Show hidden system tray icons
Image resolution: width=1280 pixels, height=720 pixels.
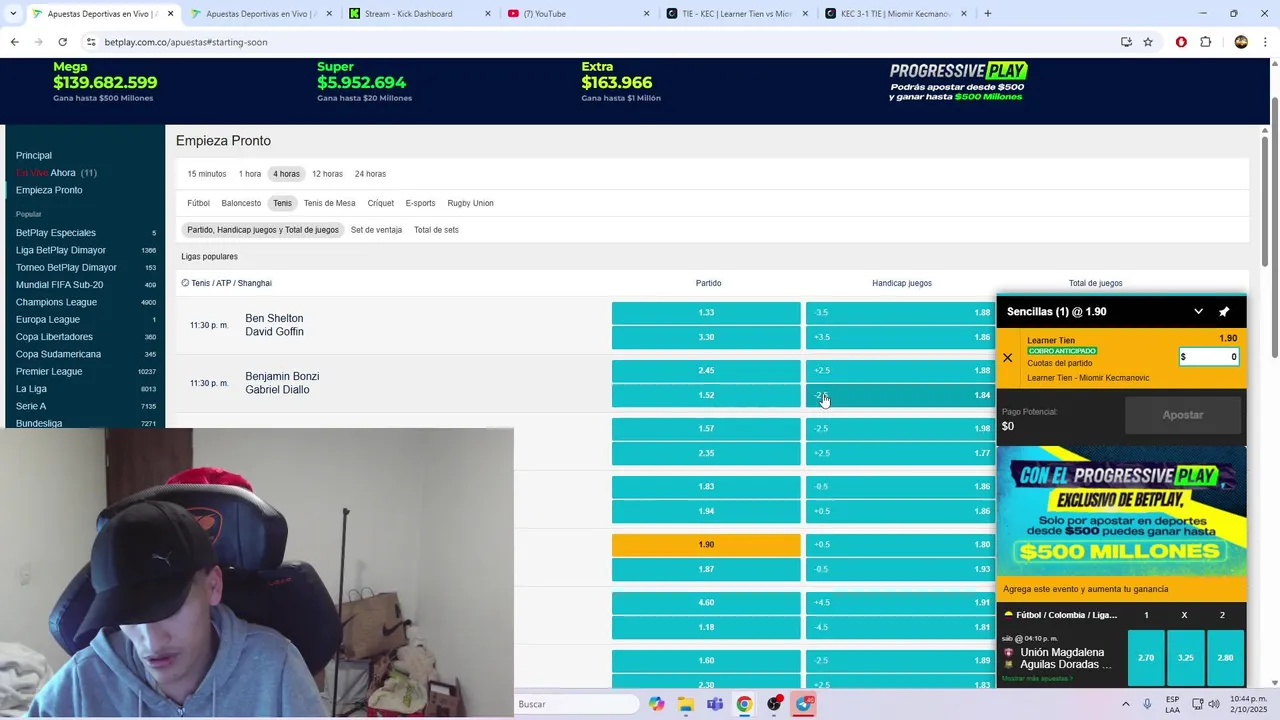(1125, 704)
